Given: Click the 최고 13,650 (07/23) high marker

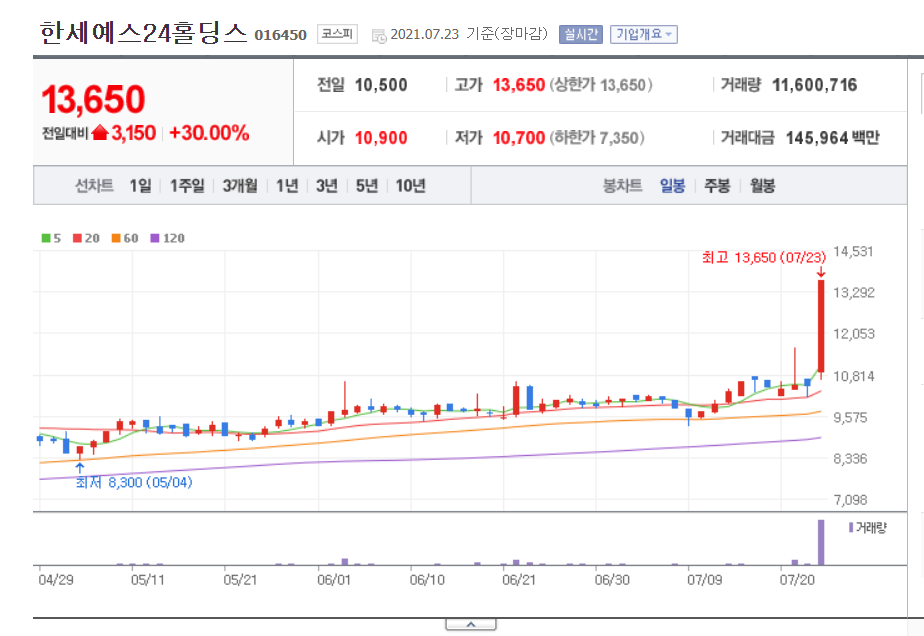Looking at the screenshot, I should click(764, 258).
